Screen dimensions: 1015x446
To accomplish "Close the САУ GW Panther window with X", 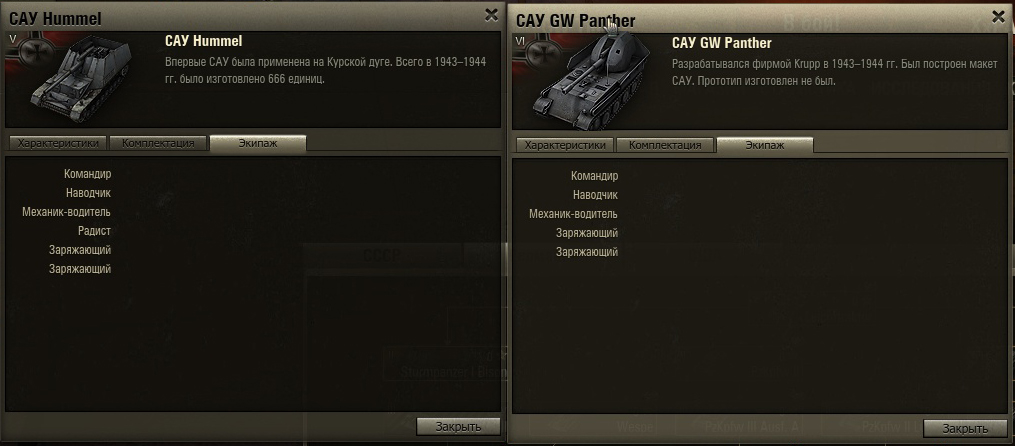I will click(x=998, y=17).
